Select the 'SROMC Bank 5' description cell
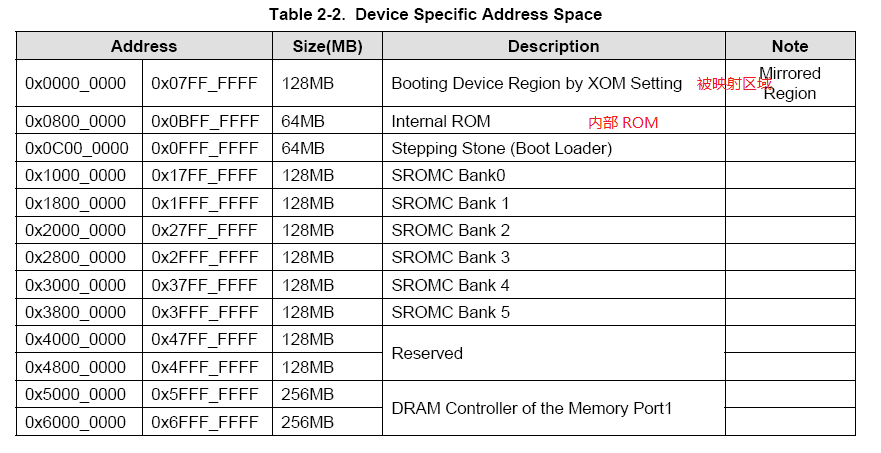Screen dimensions: 881x453 point(450,312)
